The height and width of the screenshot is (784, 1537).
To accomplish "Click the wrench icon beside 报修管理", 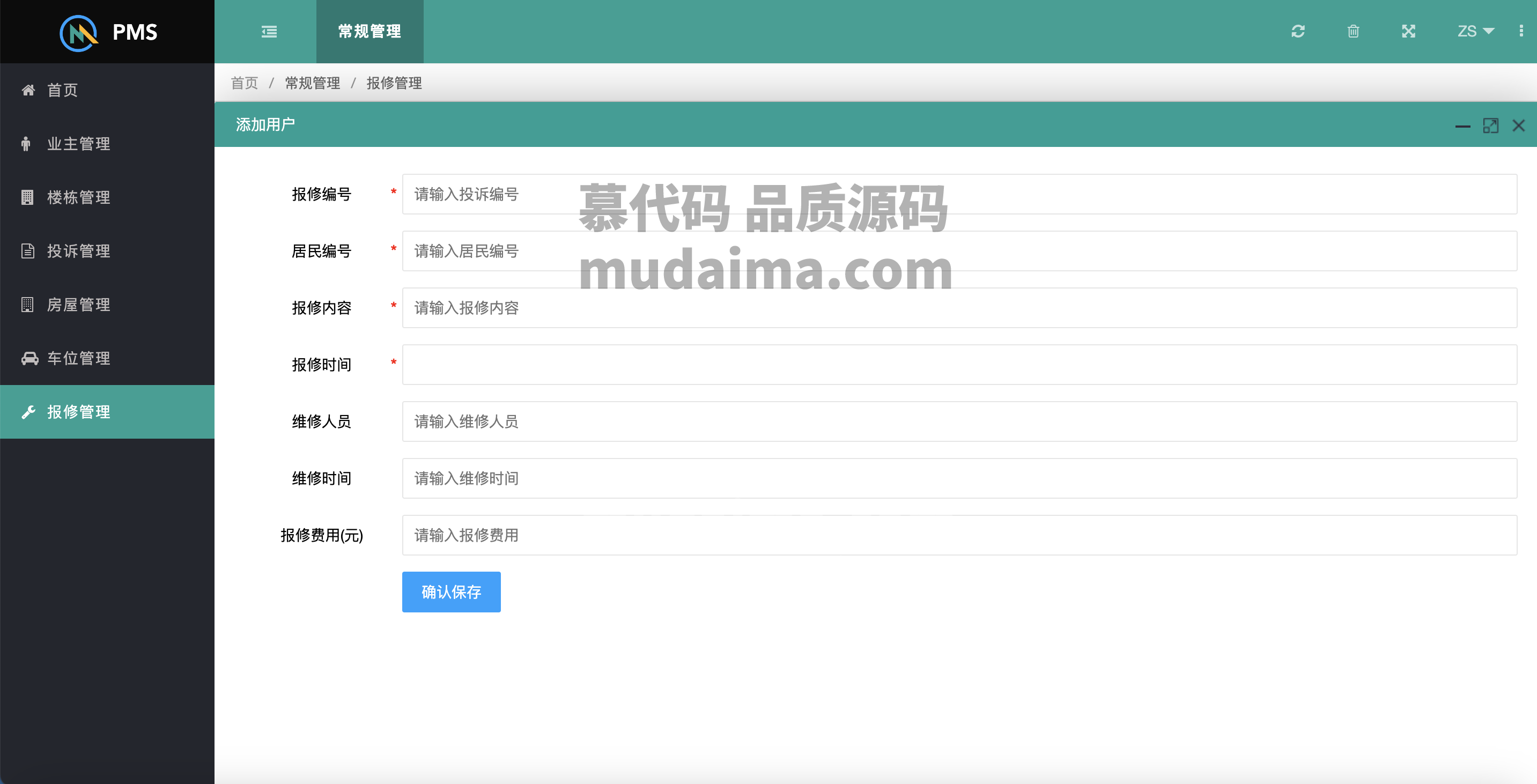I will (28, 412).
